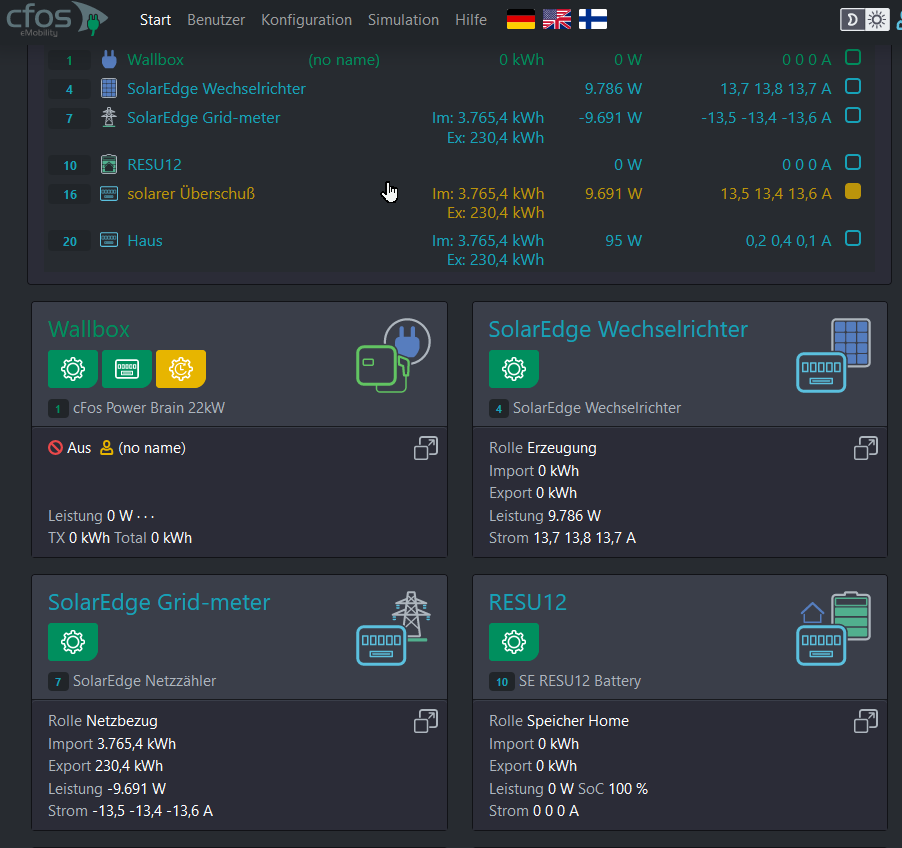Image resolution: width=902 pixels, height=848 pixels.
Task: Pop out the SolarEdge Grid-meter card details
Action: click(426, 721)
